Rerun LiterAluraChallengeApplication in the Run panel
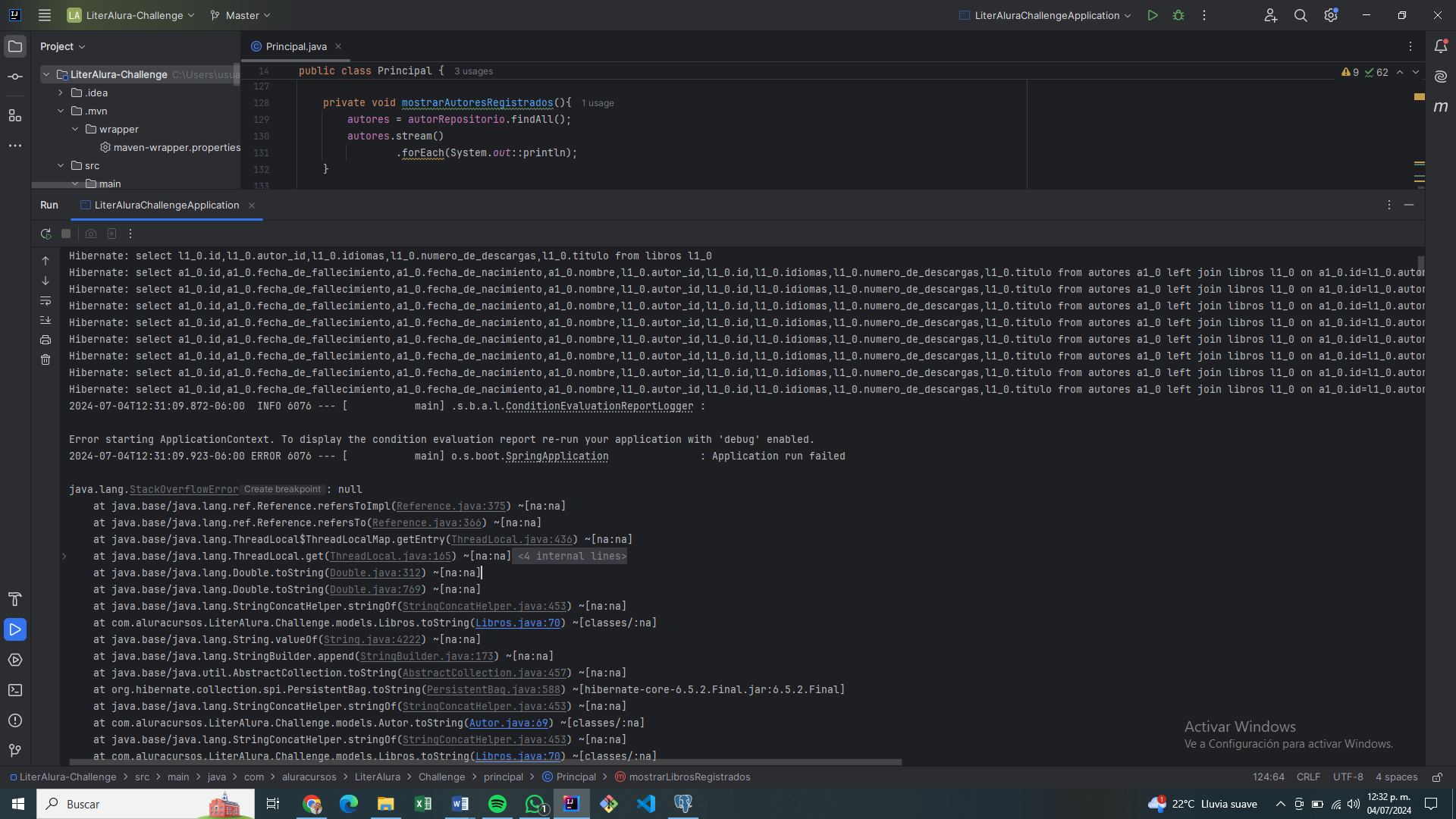 coord(45,234)
